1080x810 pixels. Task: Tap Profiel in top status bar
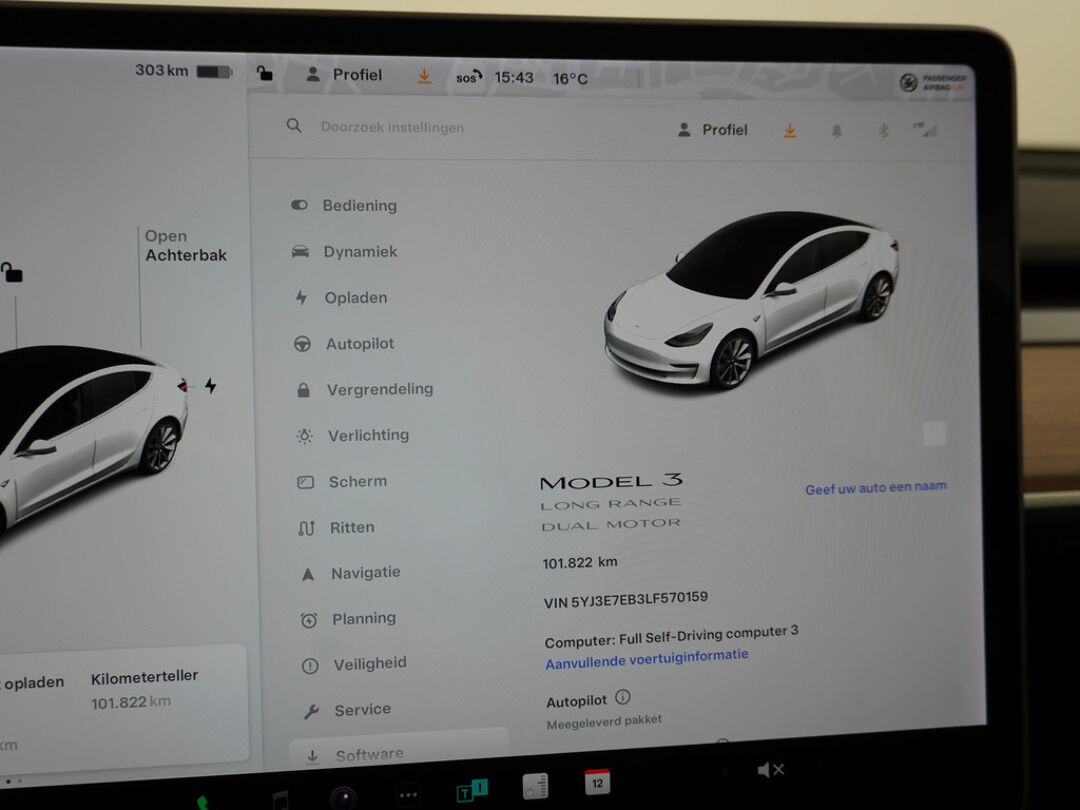tap(344, 74)
